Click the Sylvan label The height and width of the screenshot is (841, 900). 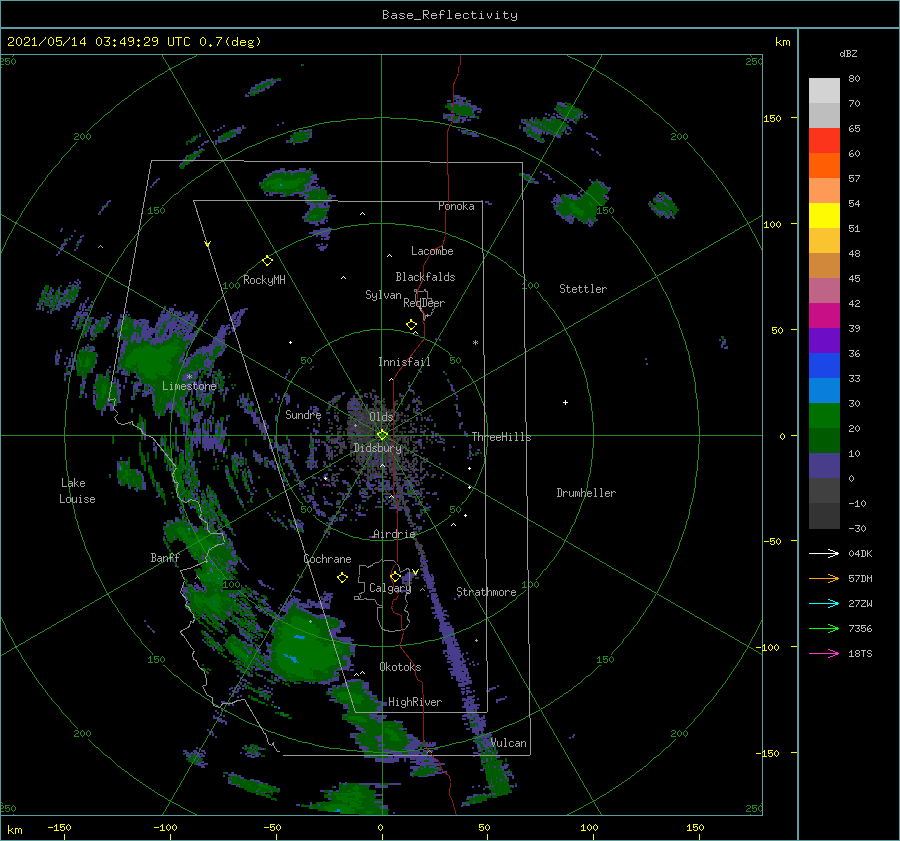coord(383,295)
